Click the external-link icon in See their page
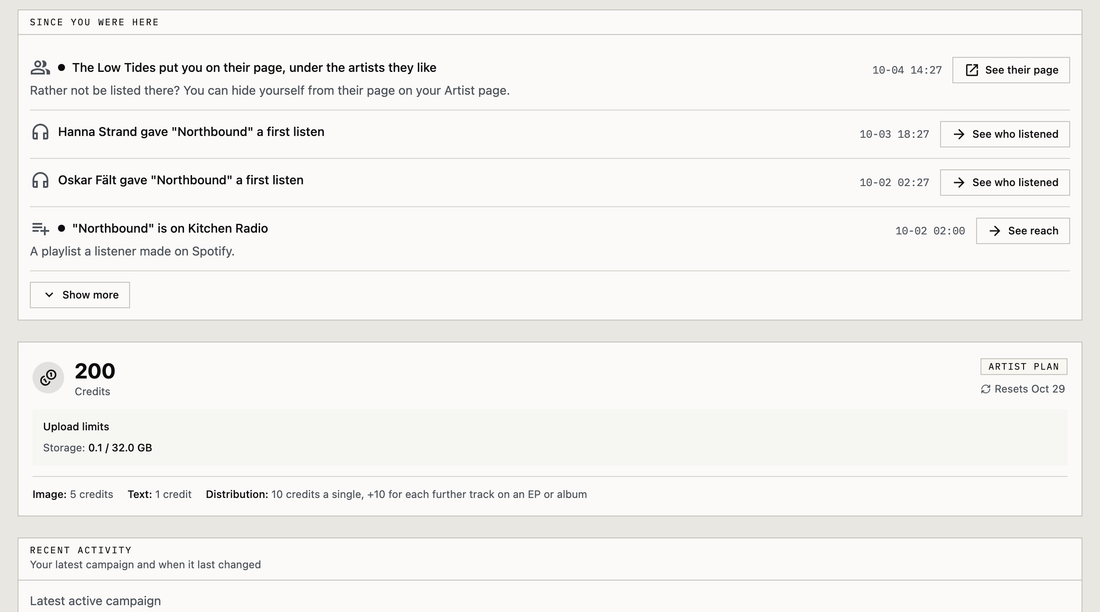The height and width of the screenshot is (612, 1100). coord(972,70)
